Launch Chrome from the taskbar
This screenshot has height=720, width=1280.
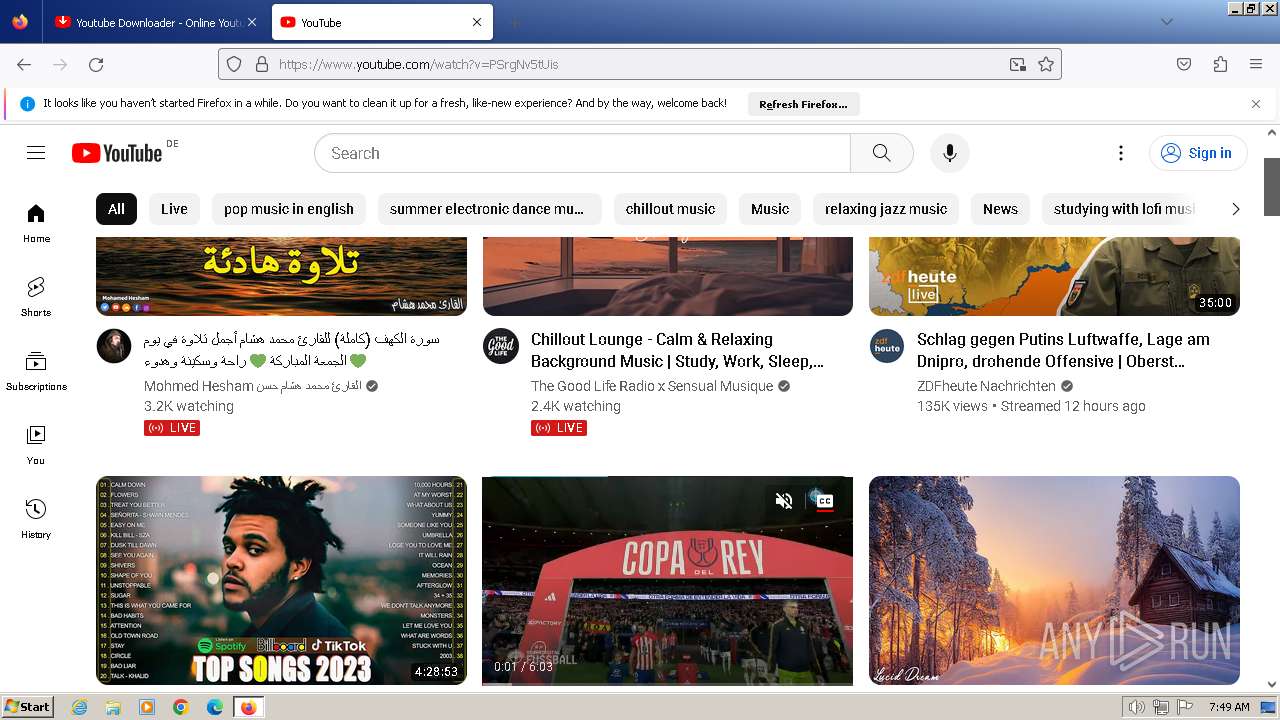[x=180, y=707]
